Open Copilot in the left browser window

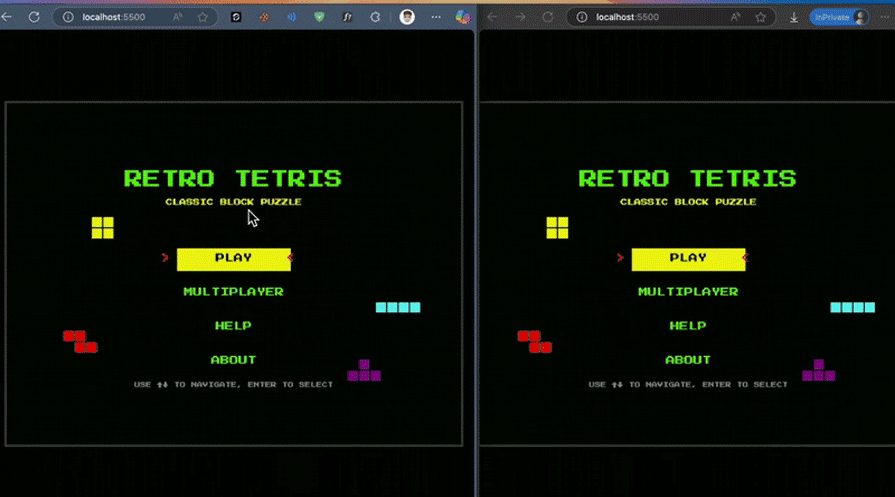[x=462, y=17]
